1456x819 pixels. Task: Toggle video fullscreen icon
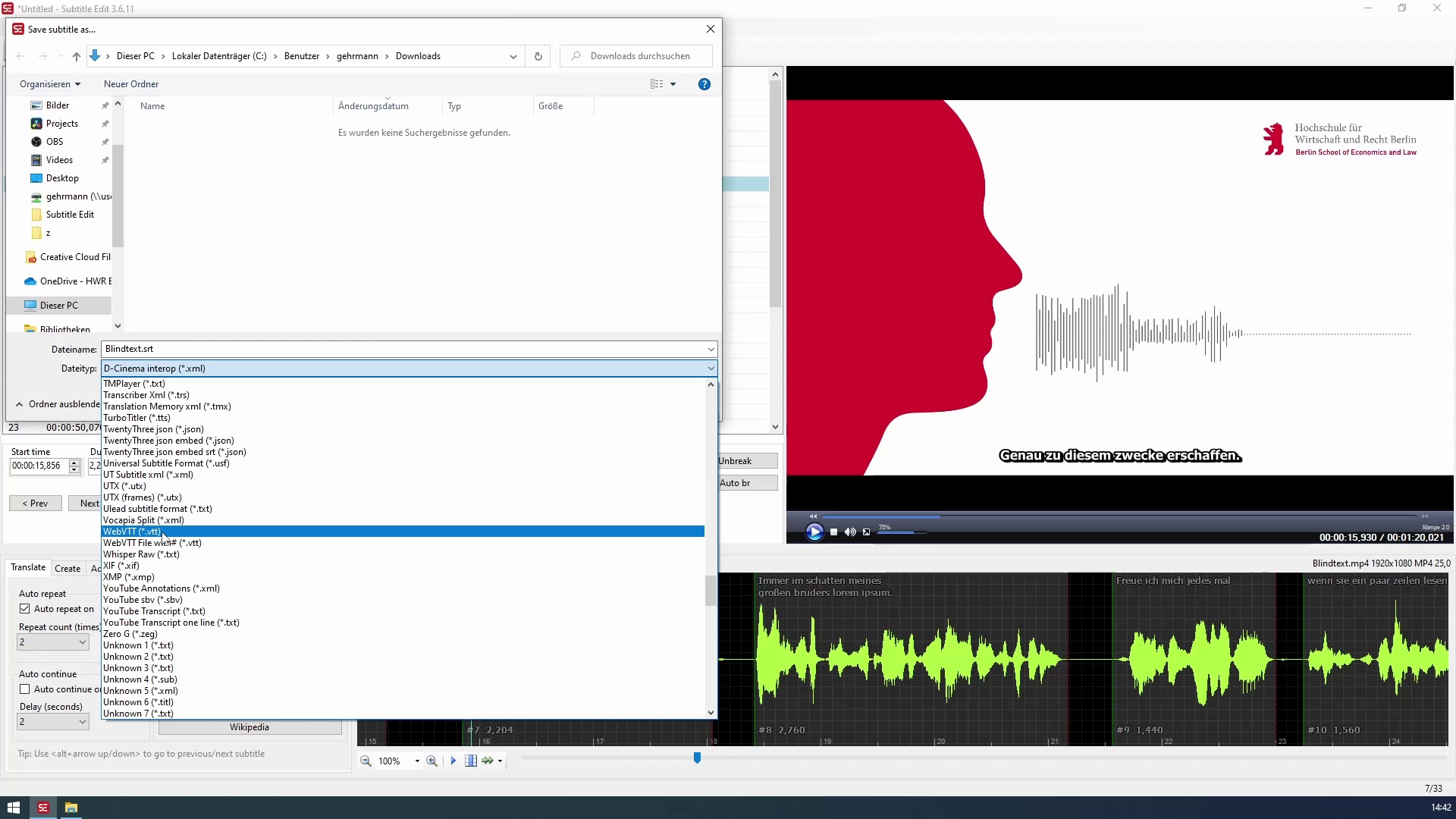coord(866,532)
